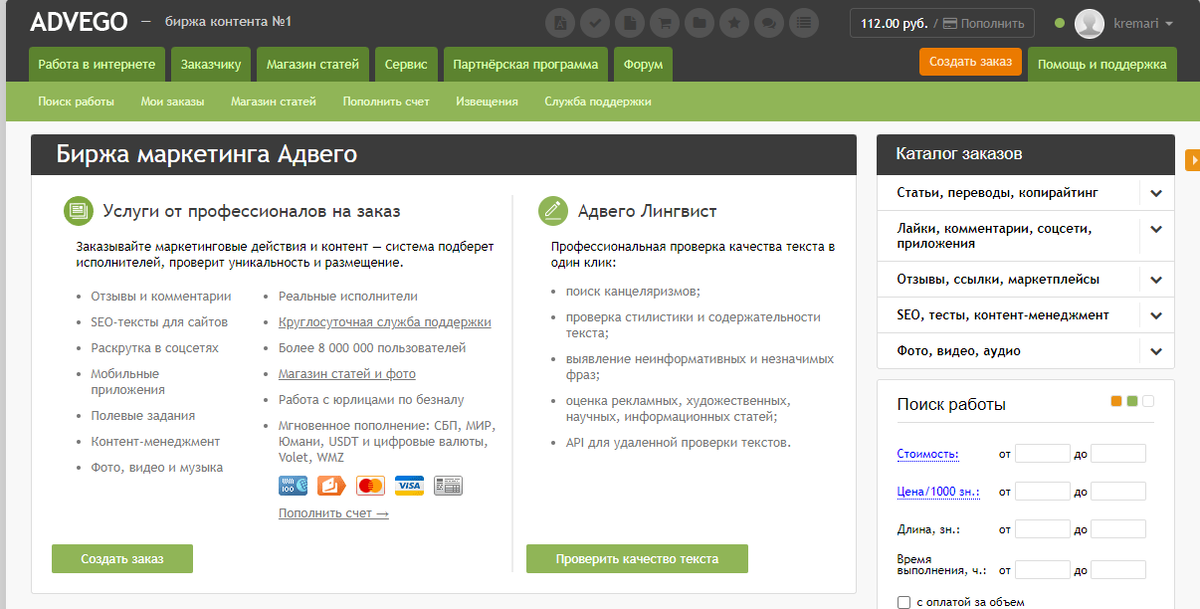Image resolution: width=1200 pixels, height=609 pixels.
Task: Open the shopping cart icon
Action: pos(665,22)
